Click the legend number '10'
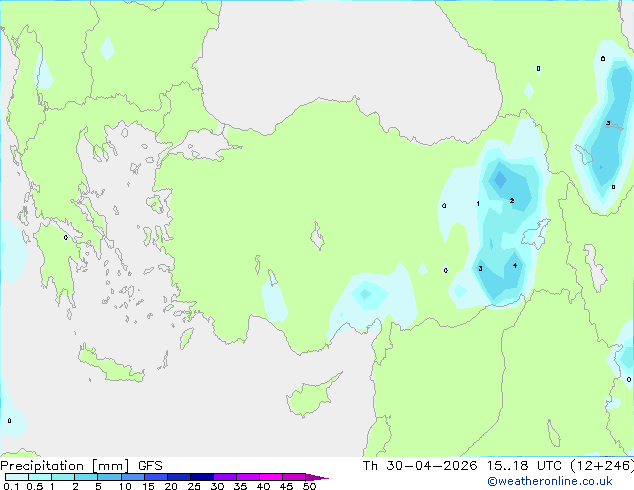Screen dimensions: 634x490 [x=125, y=486]
